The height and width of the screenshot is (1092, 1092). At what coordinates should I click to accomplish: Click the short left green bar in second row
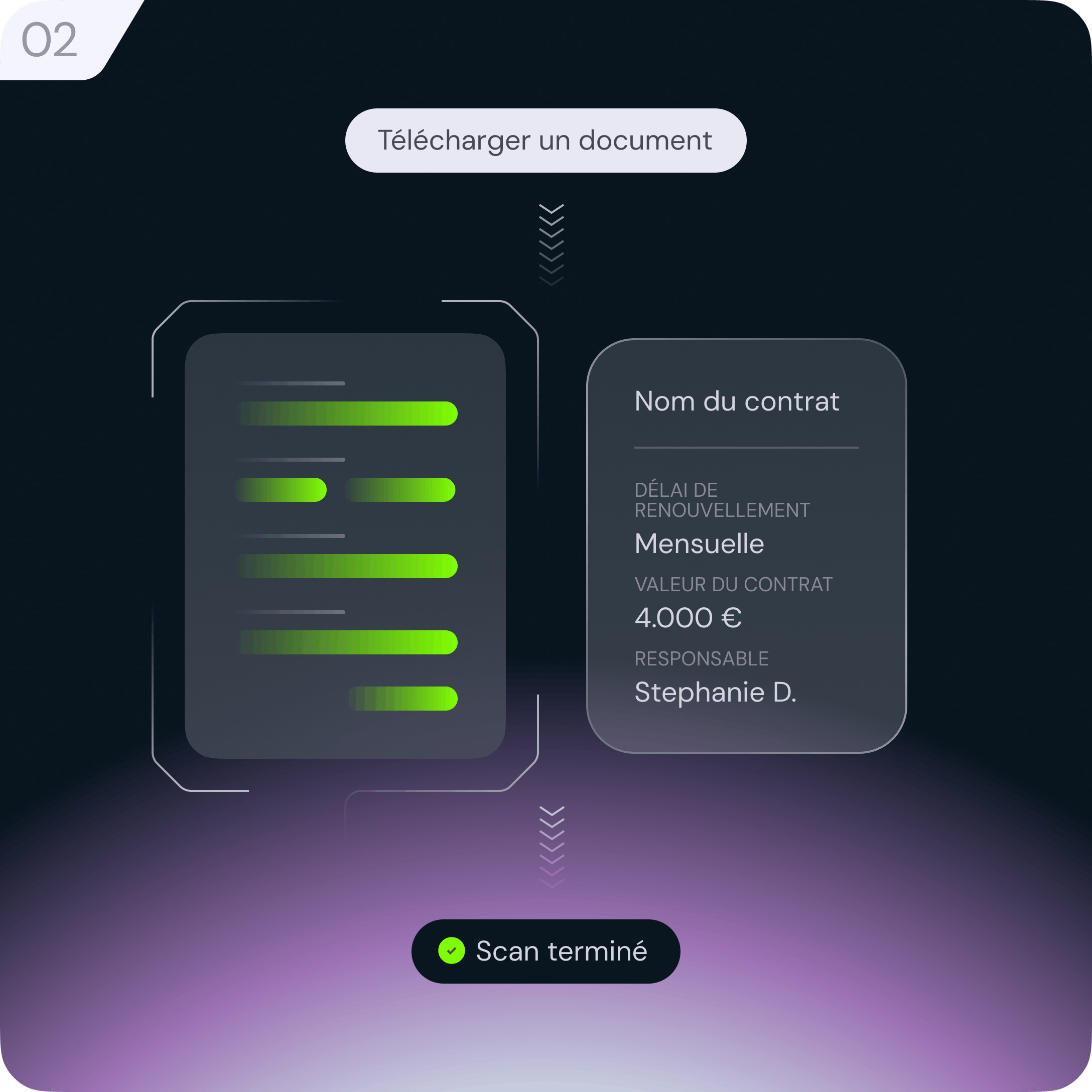pos(281,489)
